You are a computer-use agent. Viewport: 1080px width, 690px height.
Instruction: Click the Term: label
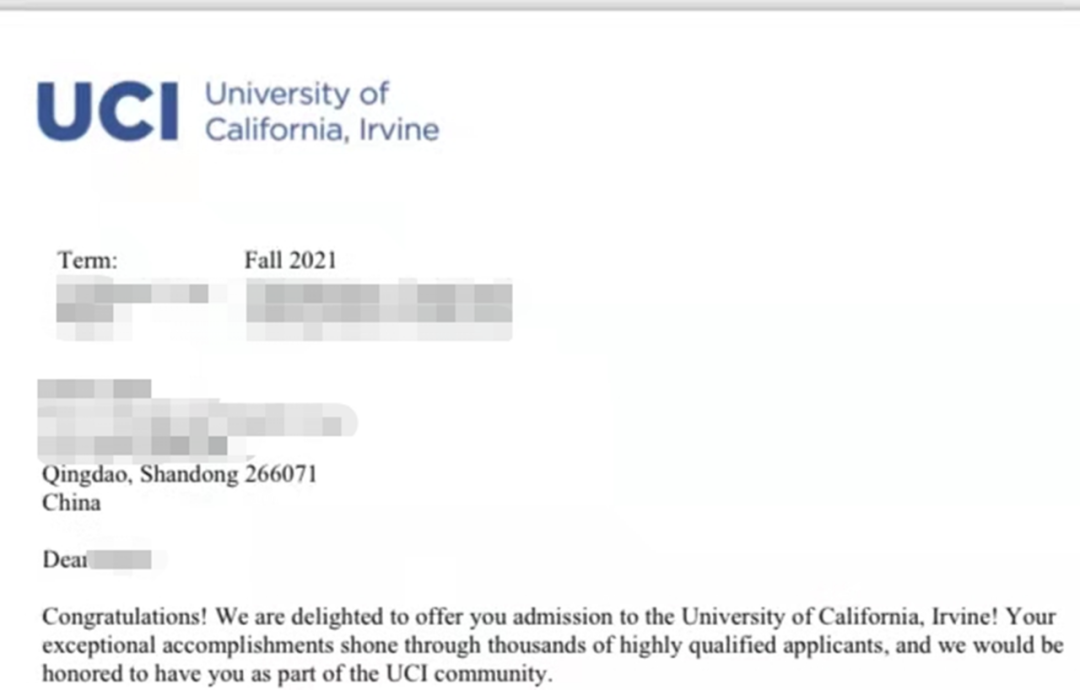pos(87,260)
